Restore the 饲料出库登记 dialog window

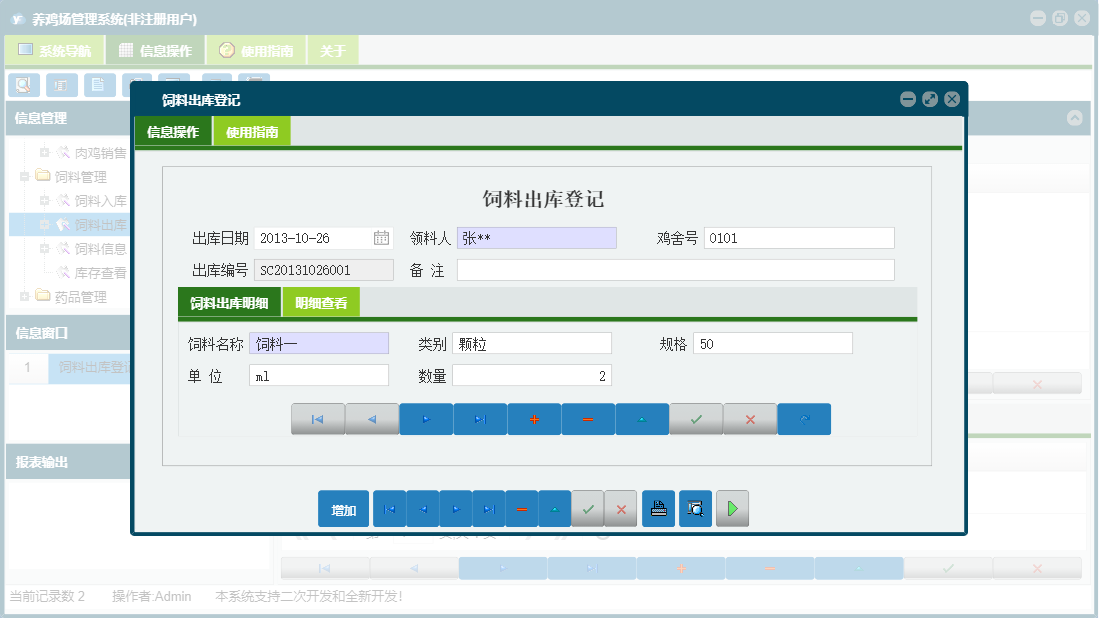pyautogui.click(x=930, y=99)
